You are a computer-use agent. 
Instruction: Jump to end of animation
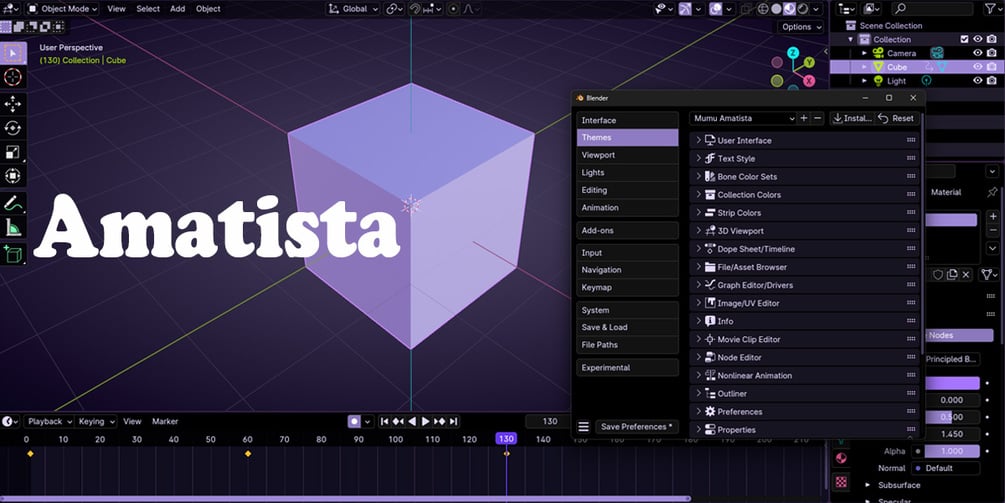pyautogui.click(x=454, y=421)
